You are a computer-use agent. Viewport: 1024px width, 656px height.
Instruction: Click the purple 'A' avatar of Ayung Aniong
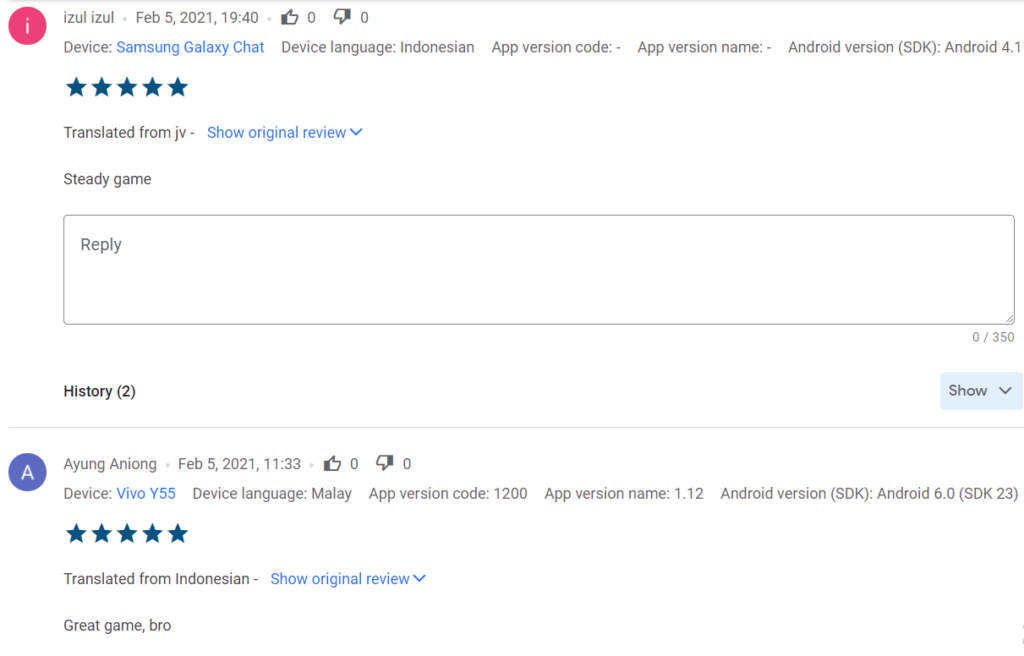point(27,472)
